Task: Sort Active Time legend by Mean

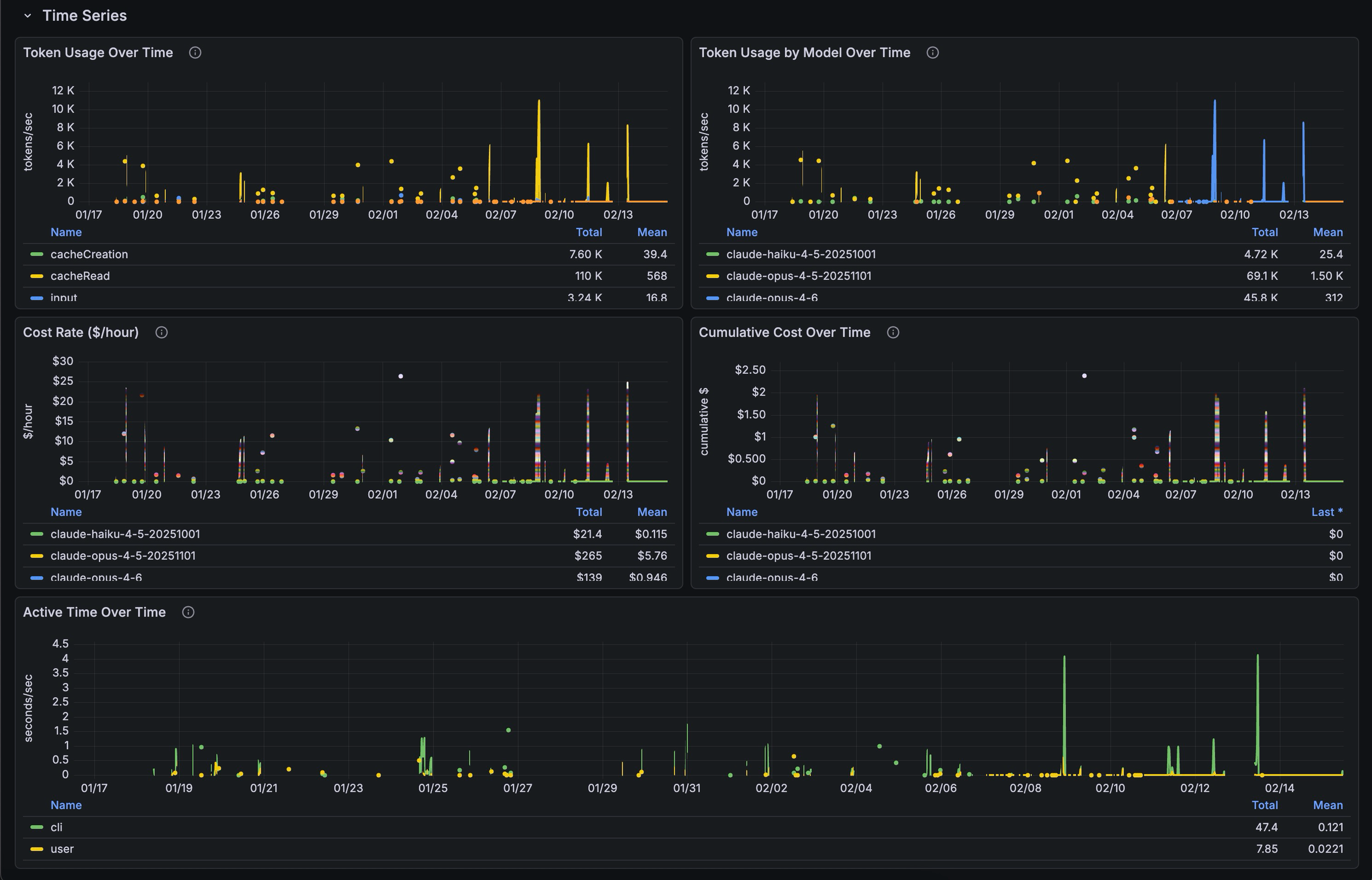Action: (x=1328, y=806)
